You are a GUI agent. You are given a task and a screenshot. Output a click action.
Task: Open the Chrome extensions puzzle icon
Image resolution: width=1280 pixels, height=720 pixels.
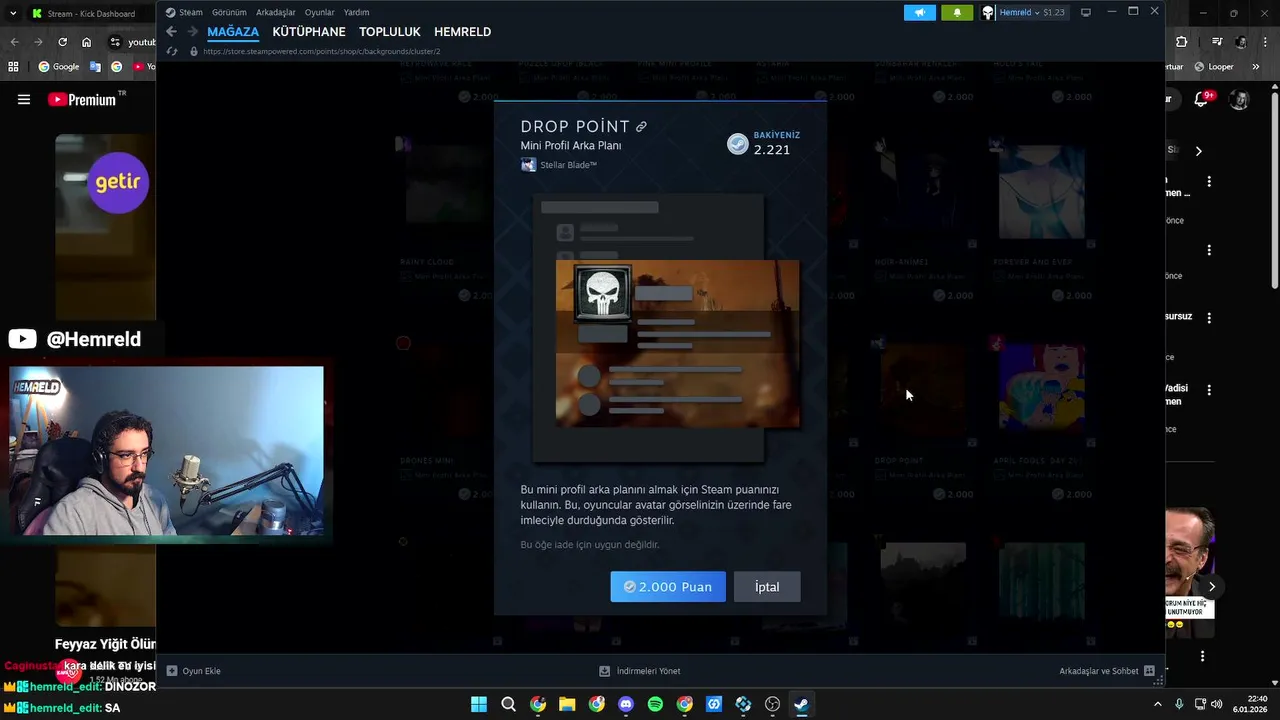(x=1181, y=42)
